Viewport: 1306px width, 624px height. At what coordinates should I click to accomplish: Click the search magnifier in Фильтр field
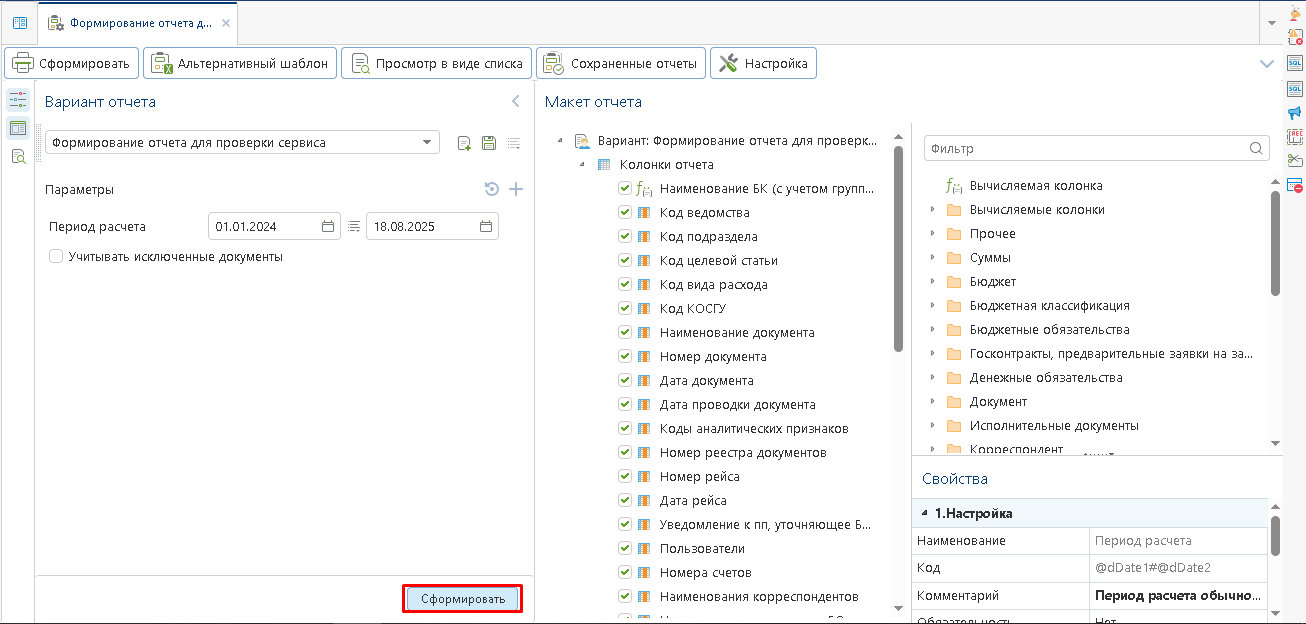(1256, 148)
